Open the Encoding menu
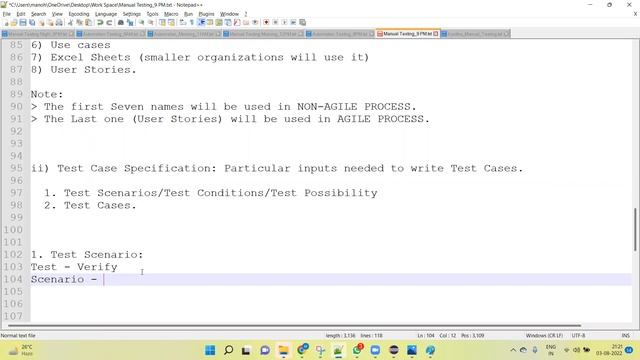Screen dimensions: 640x360 (x=79, y=14)
